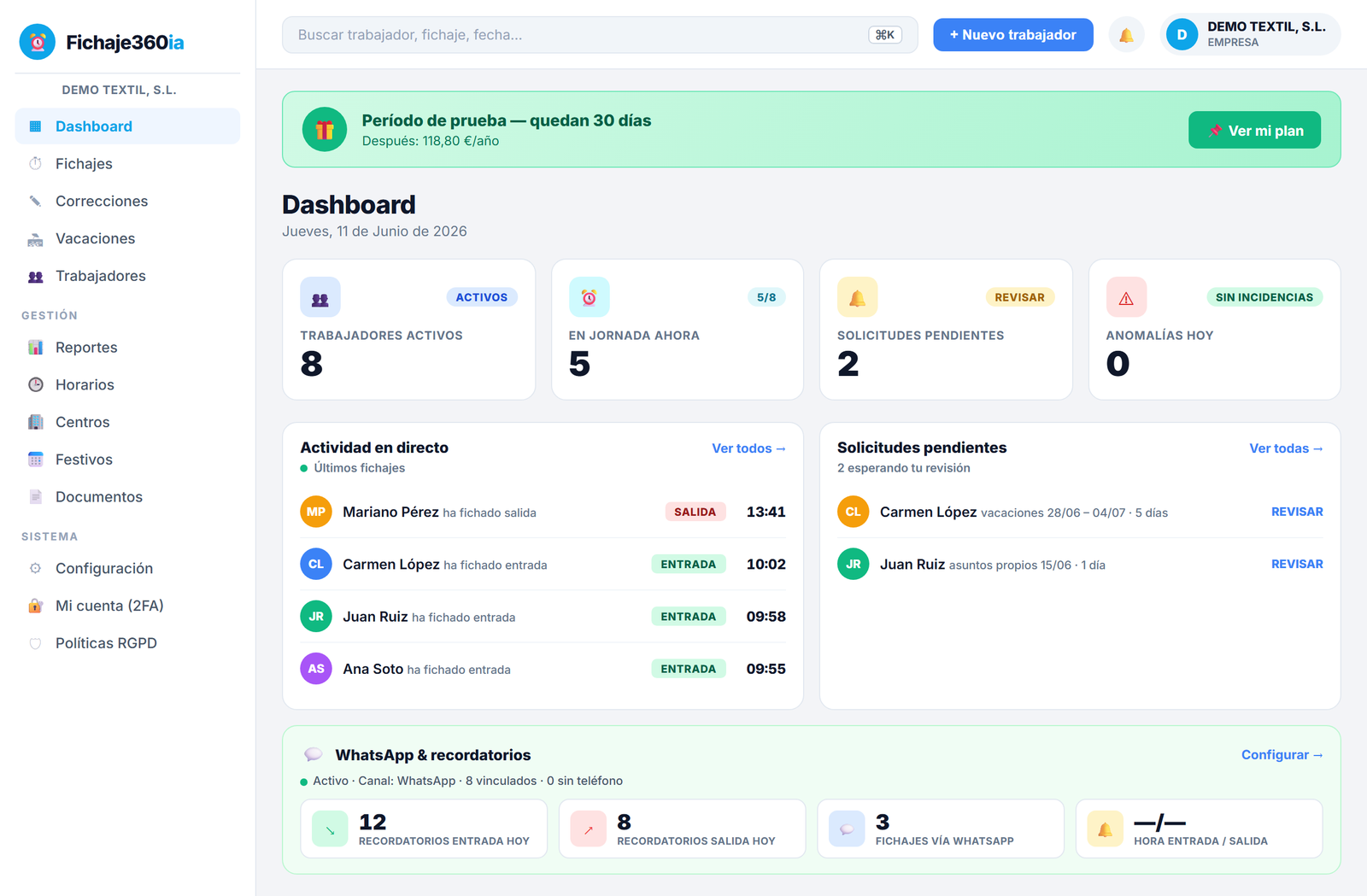Click the Mi cuenta padlock sidebar icon

pos(35,606)
